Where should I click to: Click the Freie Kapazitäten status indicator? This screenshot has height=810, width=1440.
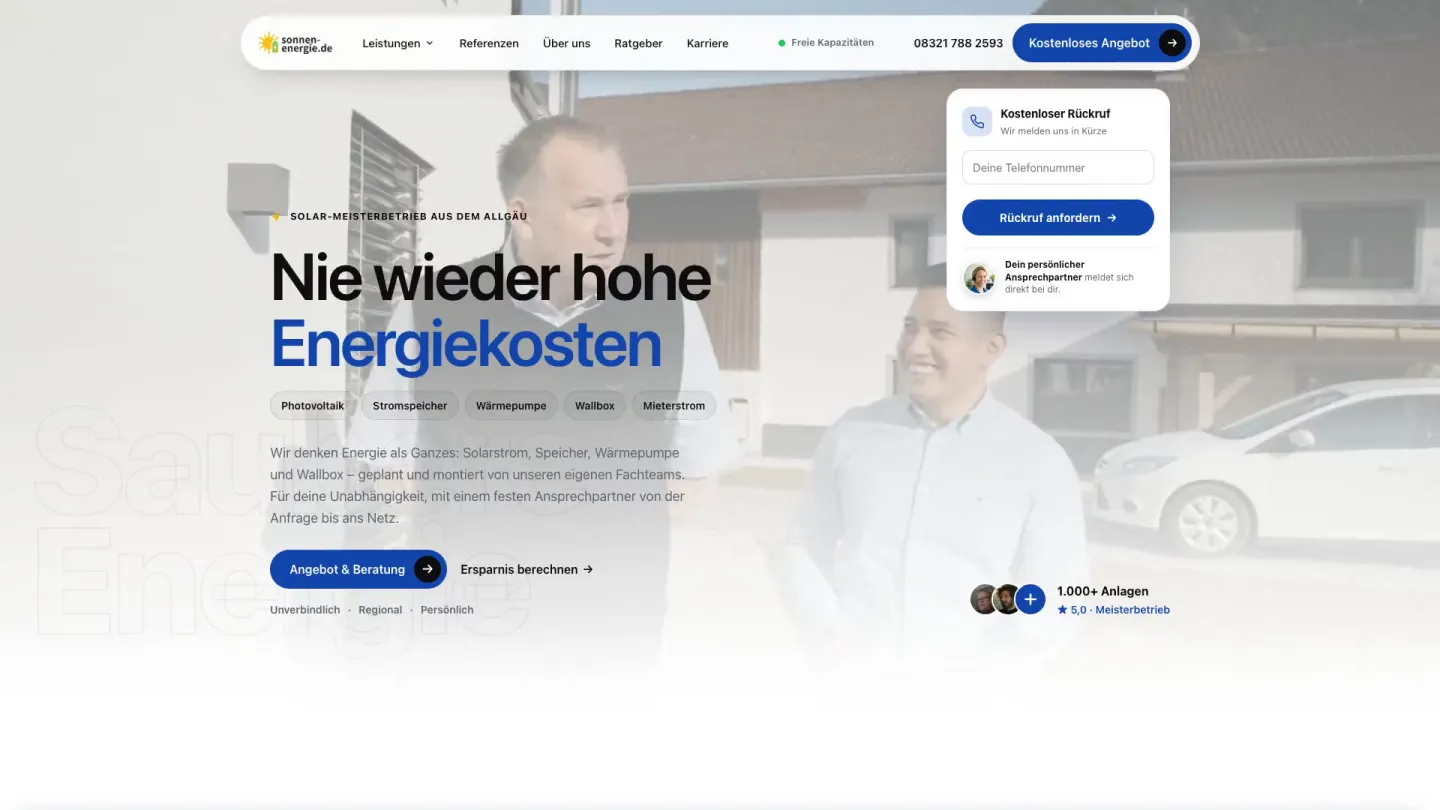(x=826, y=43)
